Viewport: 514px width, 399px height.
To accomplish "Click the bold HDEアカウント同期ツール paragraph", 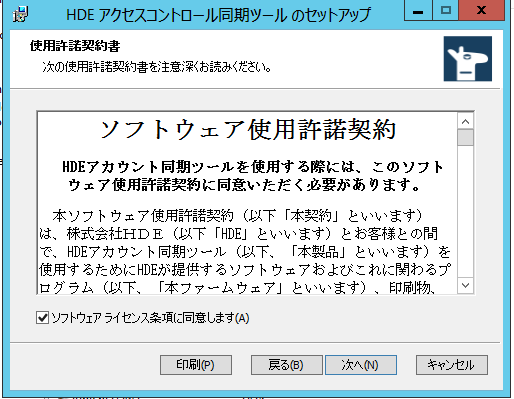I will tap(253, 176).
